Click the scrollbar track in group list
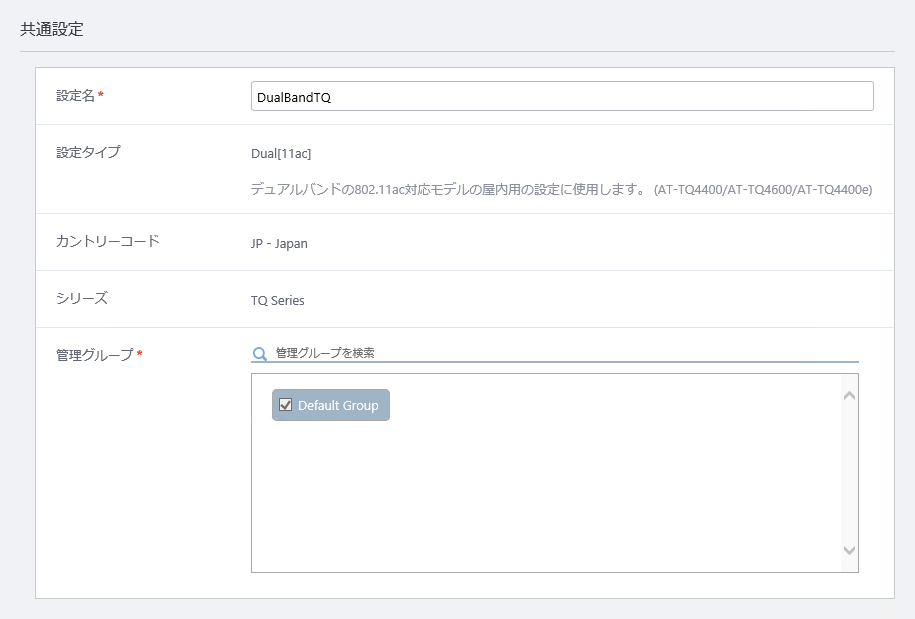 (x=850, y=473)
